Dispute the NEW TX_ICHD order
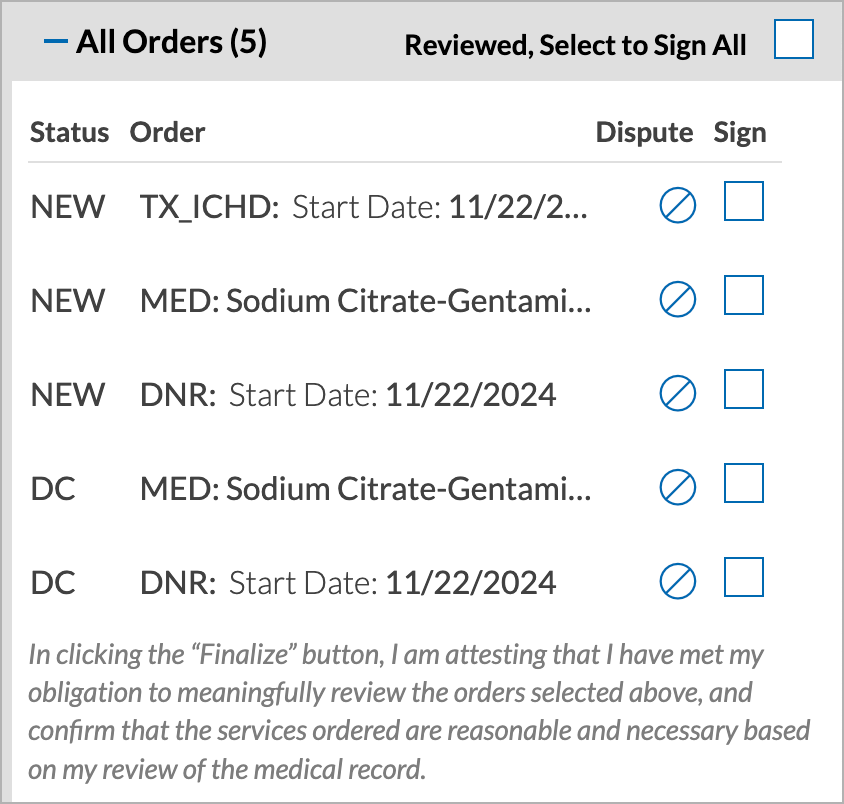Screen dimensions: 844x804 (678, 205)
